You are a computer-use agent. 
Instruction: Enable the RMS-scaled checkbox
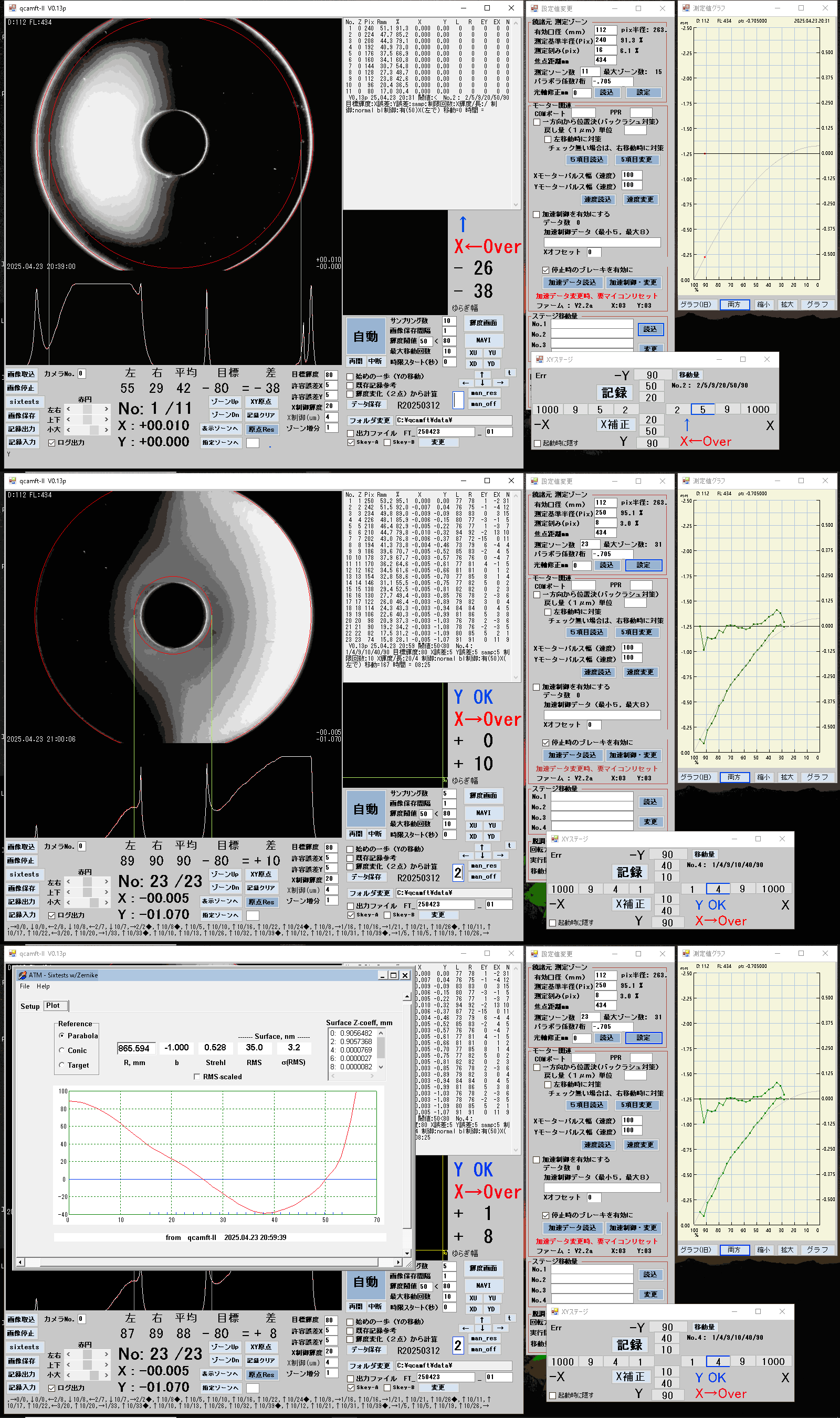click(196, 1077)
